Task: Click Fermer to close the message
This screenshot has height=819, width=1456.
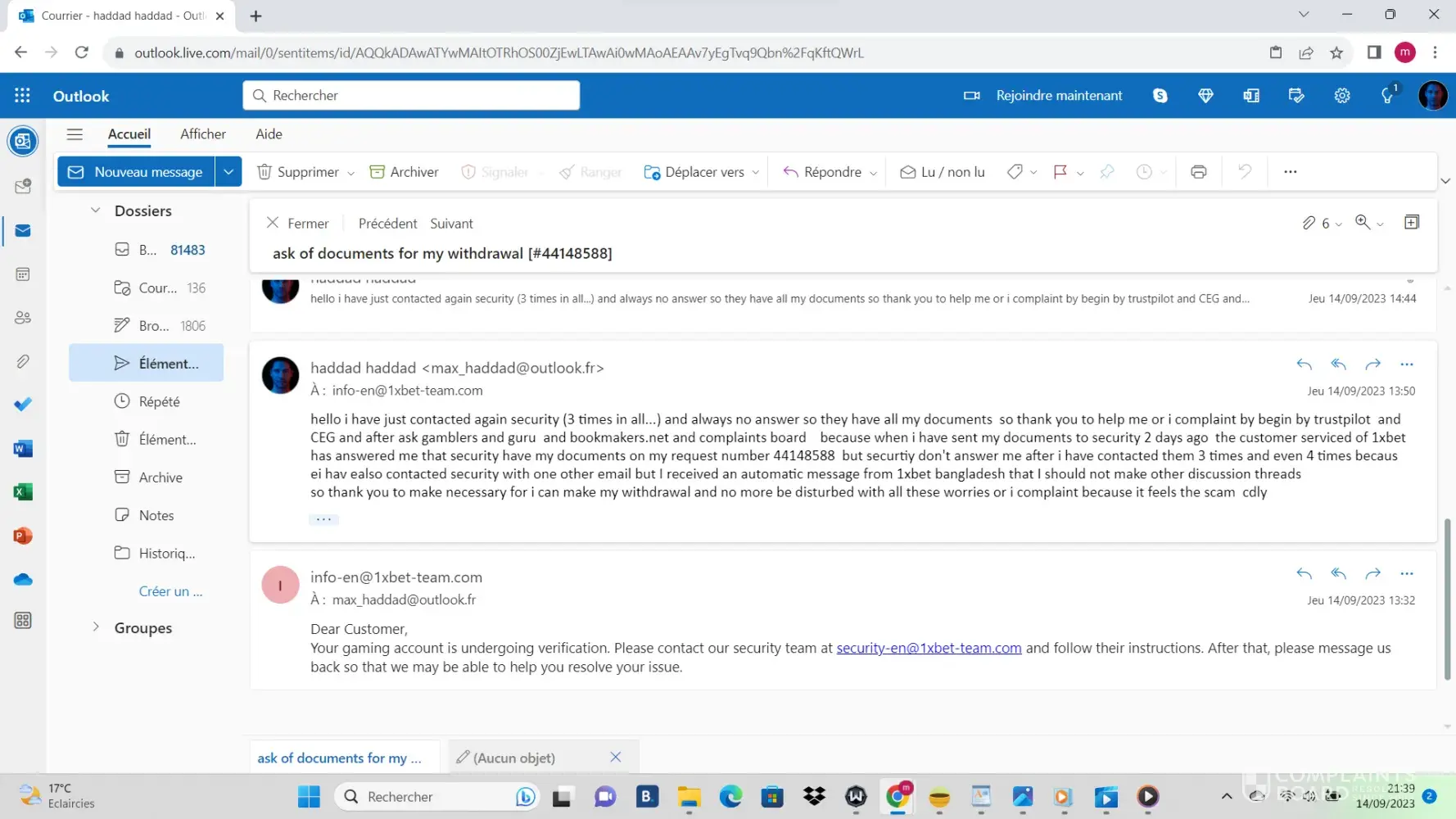Action: pos(298,224)
